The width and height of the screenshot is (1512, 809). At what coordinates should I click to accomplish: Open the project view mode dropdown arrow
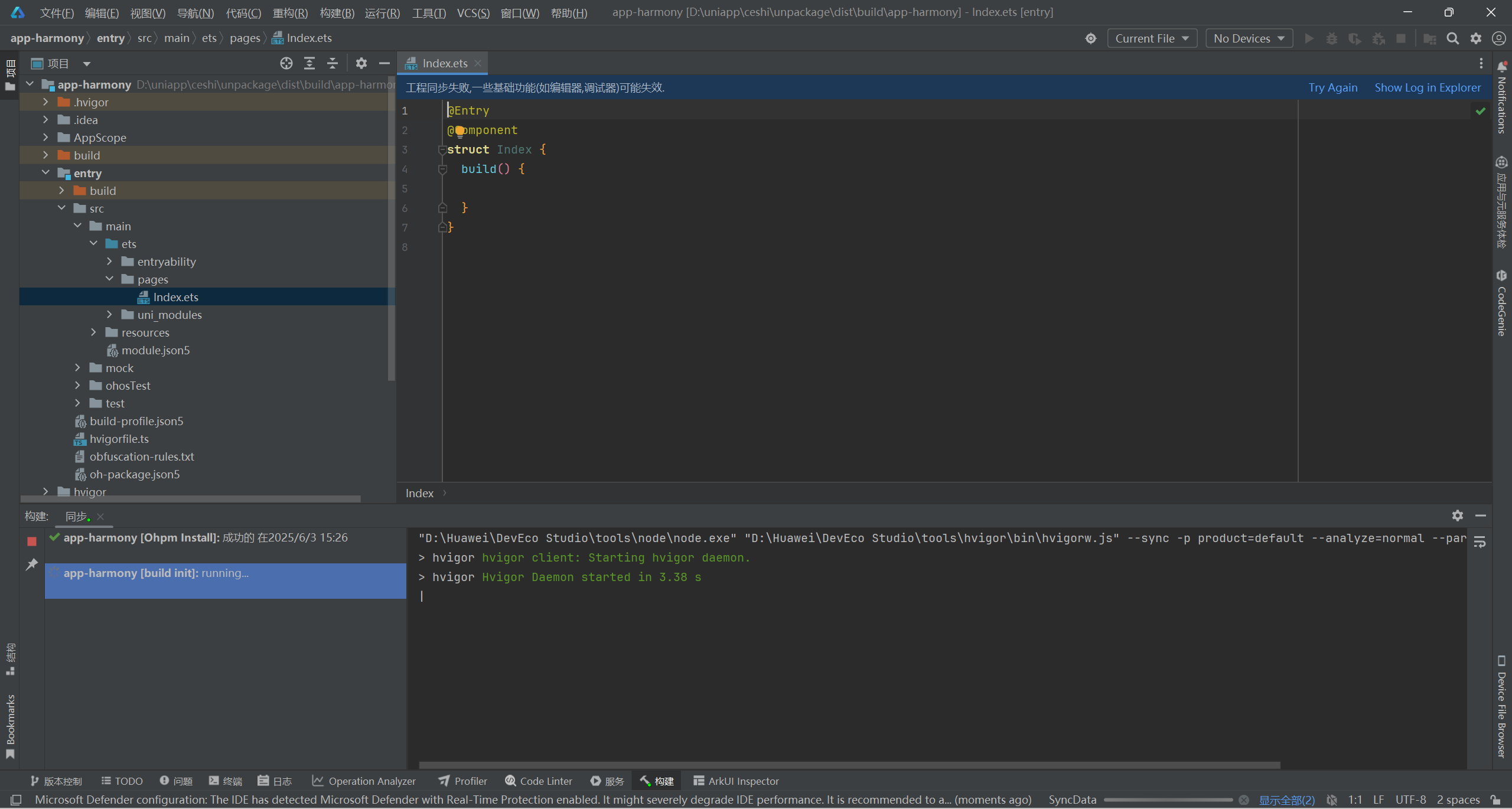click(x=86, y=64)
